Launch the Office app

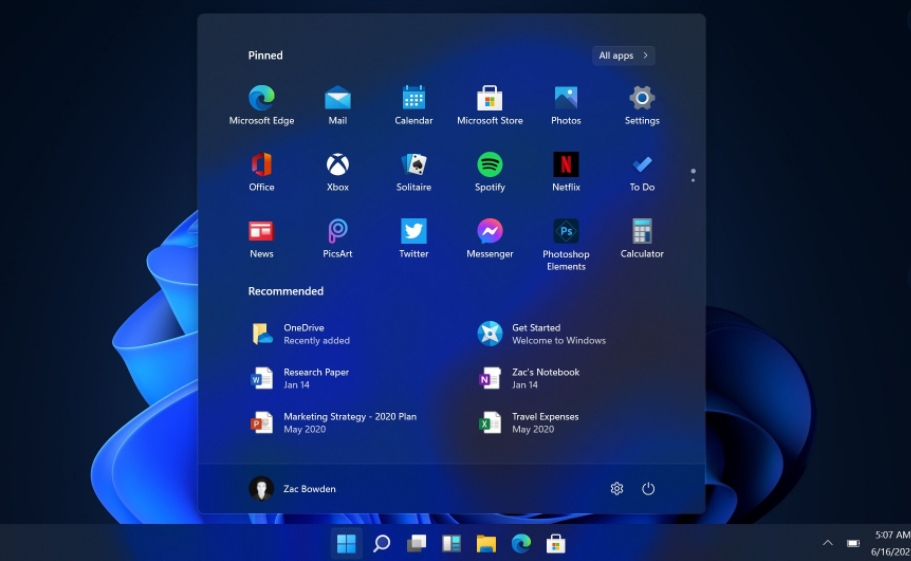tap(261, 172)
